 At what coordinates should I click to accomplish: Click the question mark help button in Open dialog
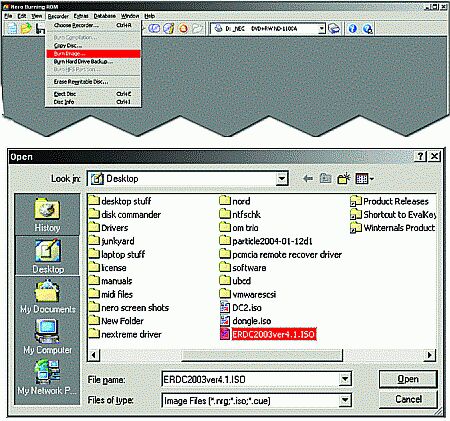pos(421,156)
